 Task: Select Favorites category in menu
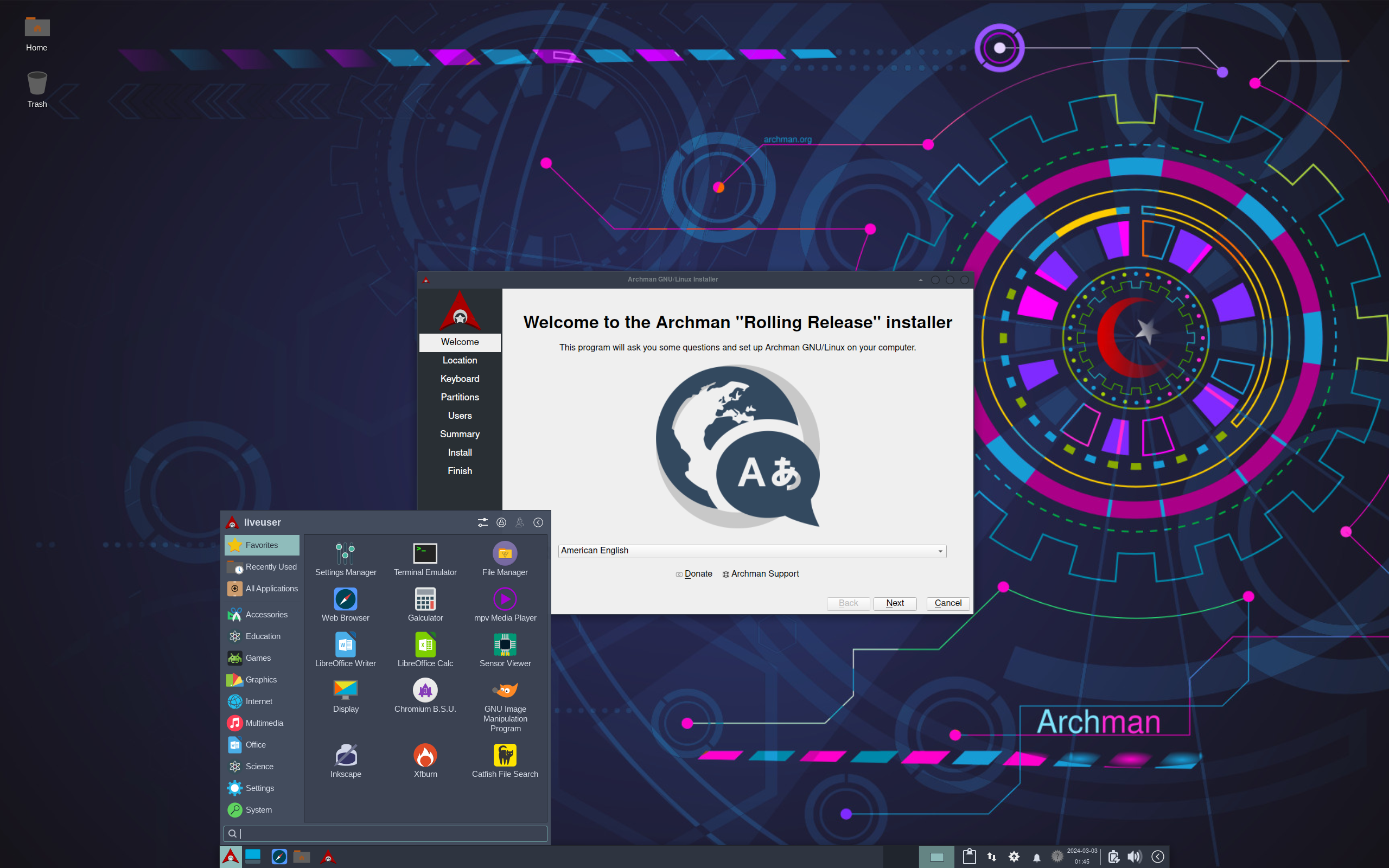(262, 545)
